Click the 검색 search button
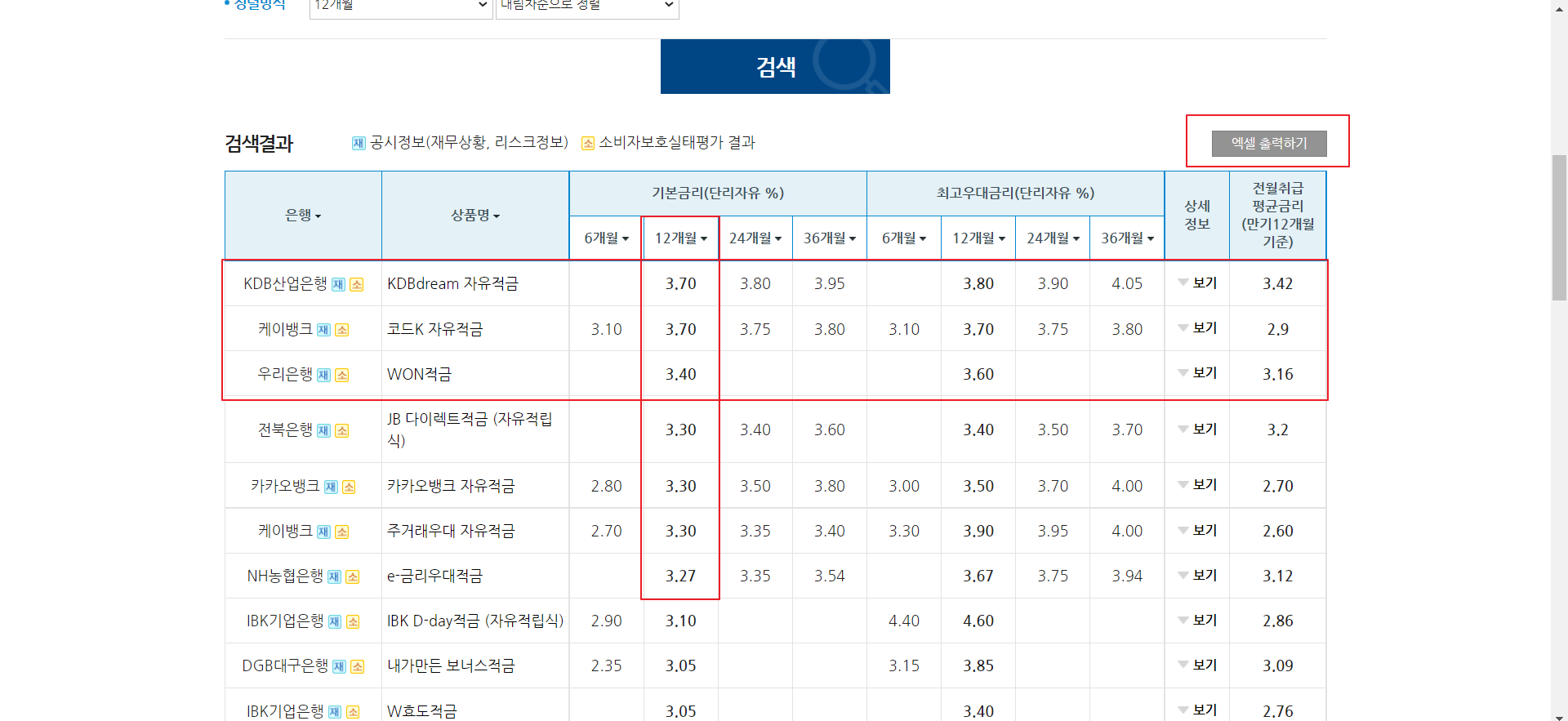Viewport: 1568px width, 721px height. coord(775,66)
